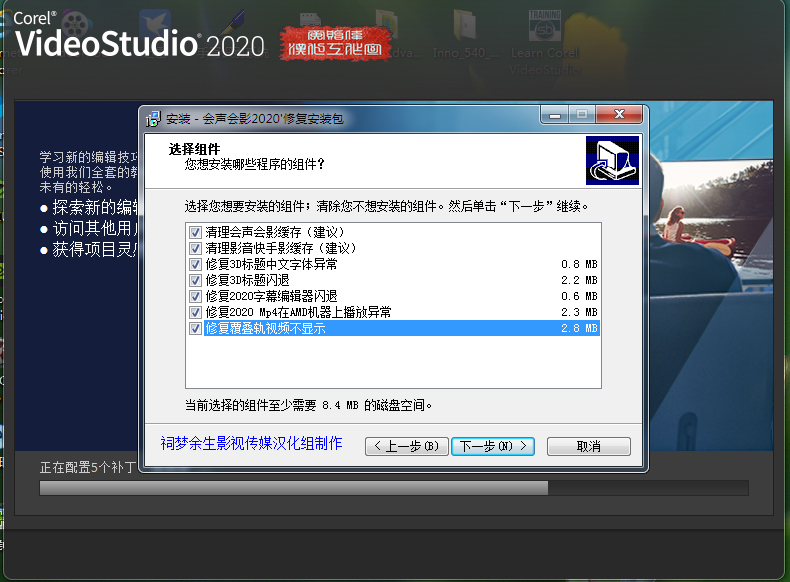This screenshot has height=582, width=790.
Task: Click 下一步(N) button to continue
Action: (x=493, y=446)
